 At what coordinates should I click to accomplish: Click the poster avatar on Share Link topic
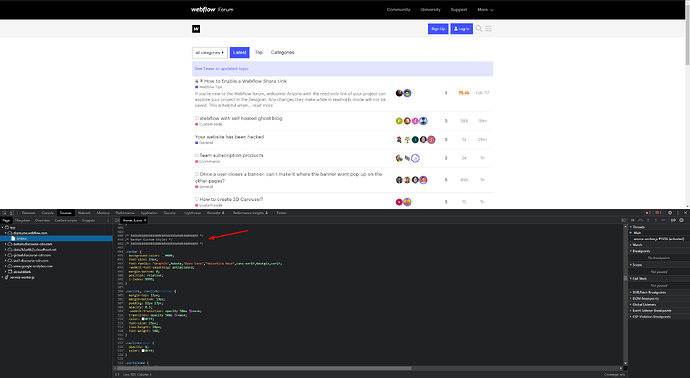(399, 93)
